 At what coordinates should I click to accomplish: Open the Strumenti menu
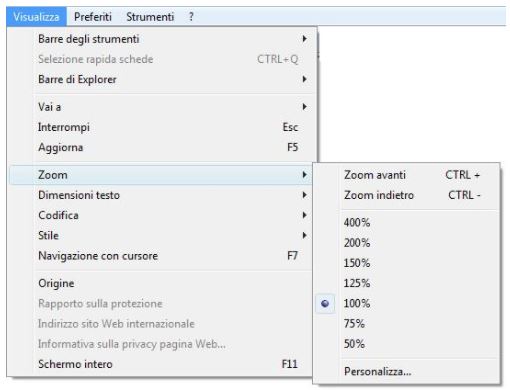[150, 17]
